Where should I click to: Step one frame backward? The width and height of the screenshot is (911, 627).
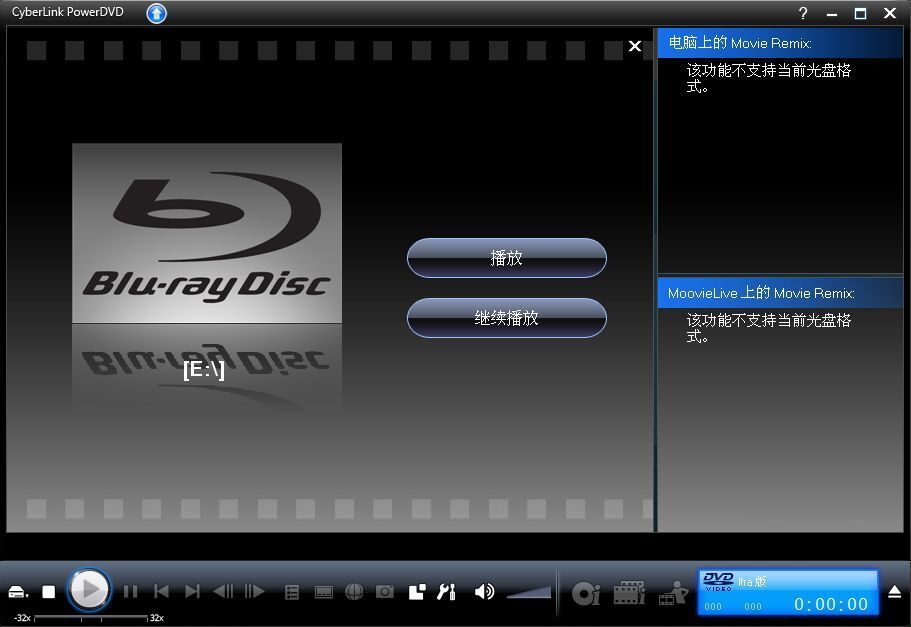point(223,591)
